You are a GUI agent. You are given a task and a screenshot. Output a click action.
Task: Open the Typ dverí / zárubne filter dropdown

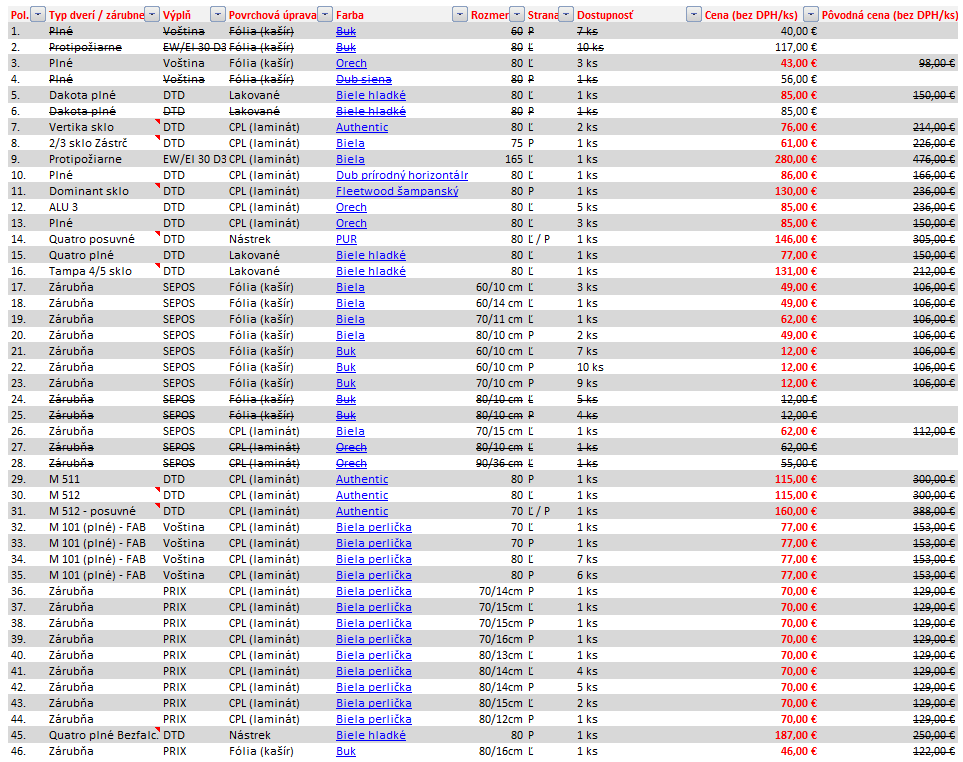pyautogui.click(x=152, y=15)
